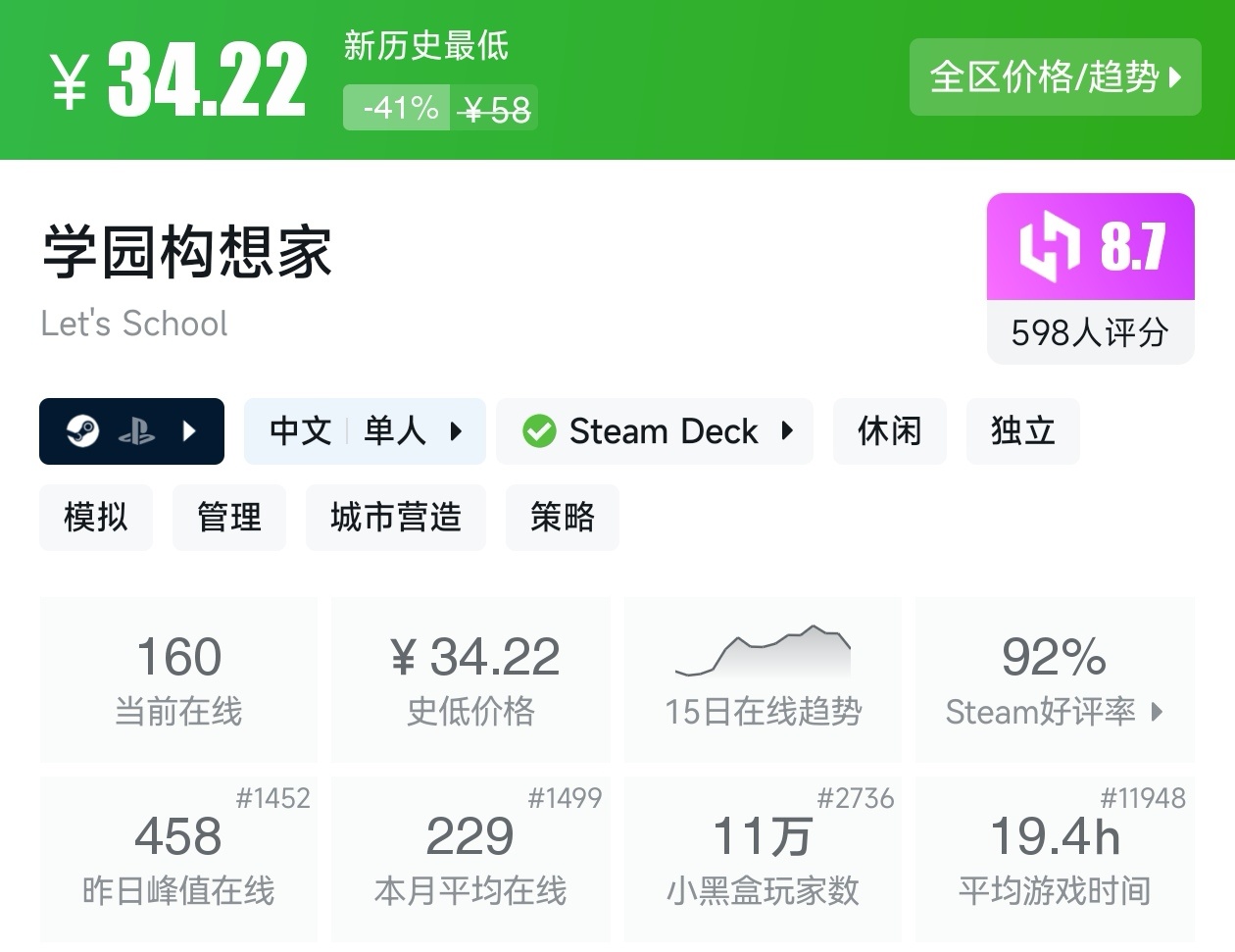Open the 史低价格 ¥34.22 stat card

[470, 679]
